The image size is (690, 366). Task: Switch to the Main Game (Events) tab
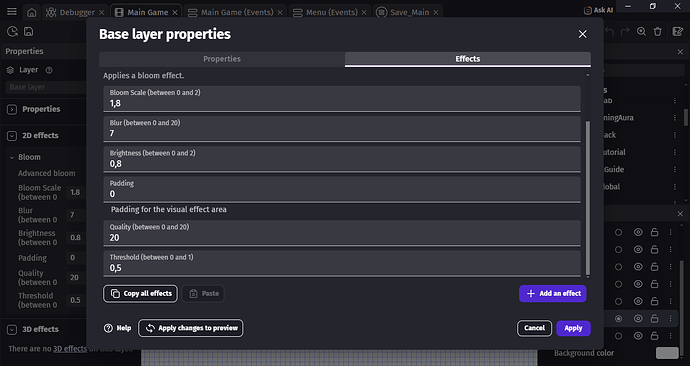click(x=236, y=12)
